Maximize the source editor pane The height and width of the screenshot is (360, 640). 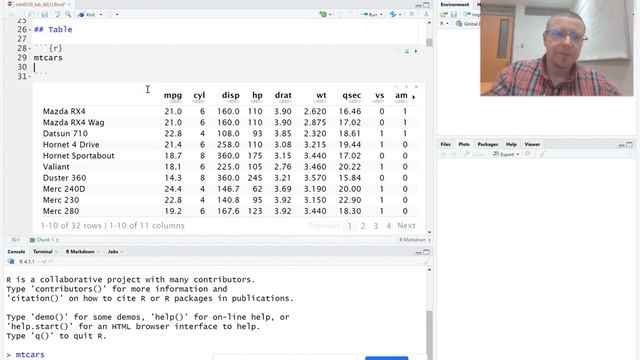[426, 5]
